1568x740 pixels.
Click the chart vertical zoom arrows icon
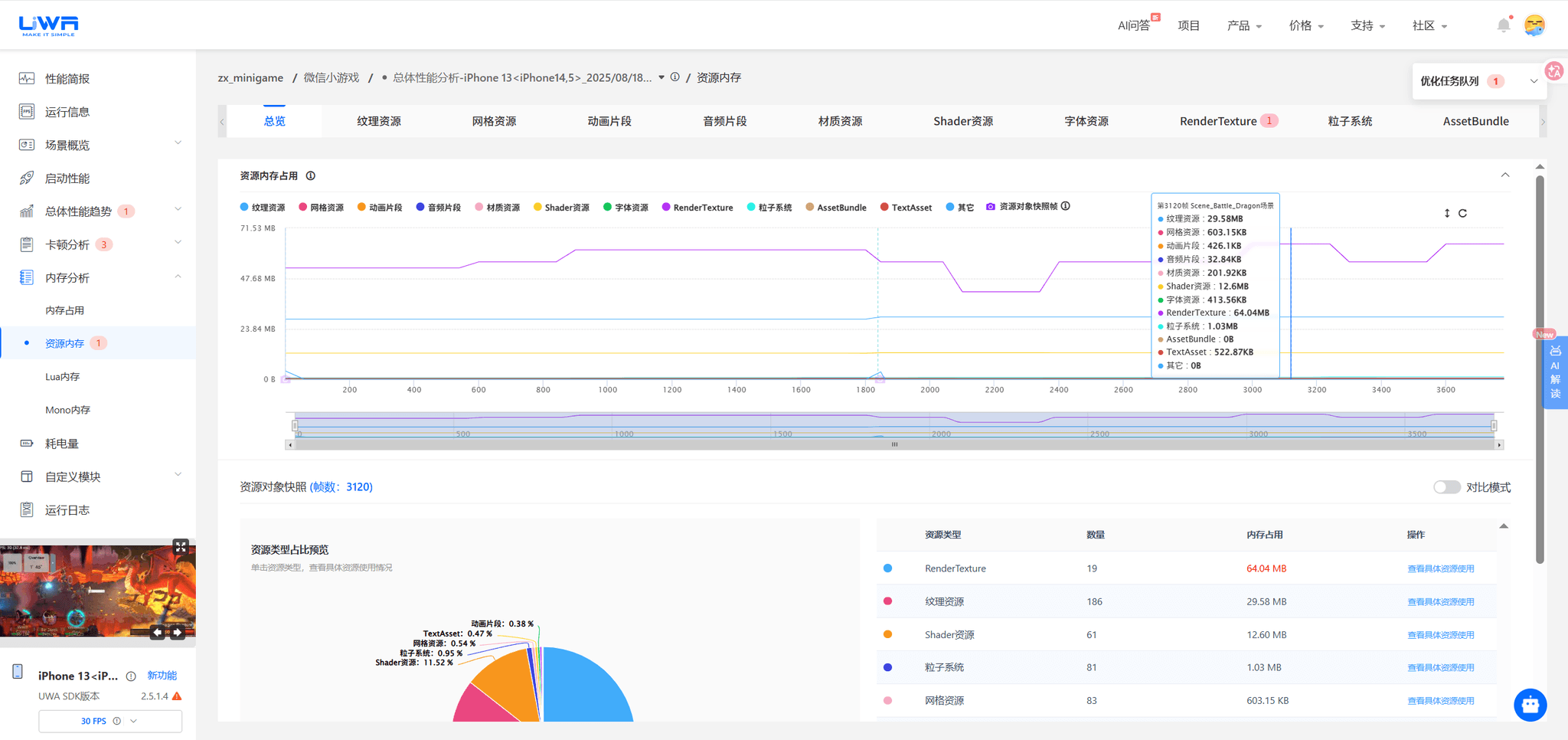click(1447, 214)
